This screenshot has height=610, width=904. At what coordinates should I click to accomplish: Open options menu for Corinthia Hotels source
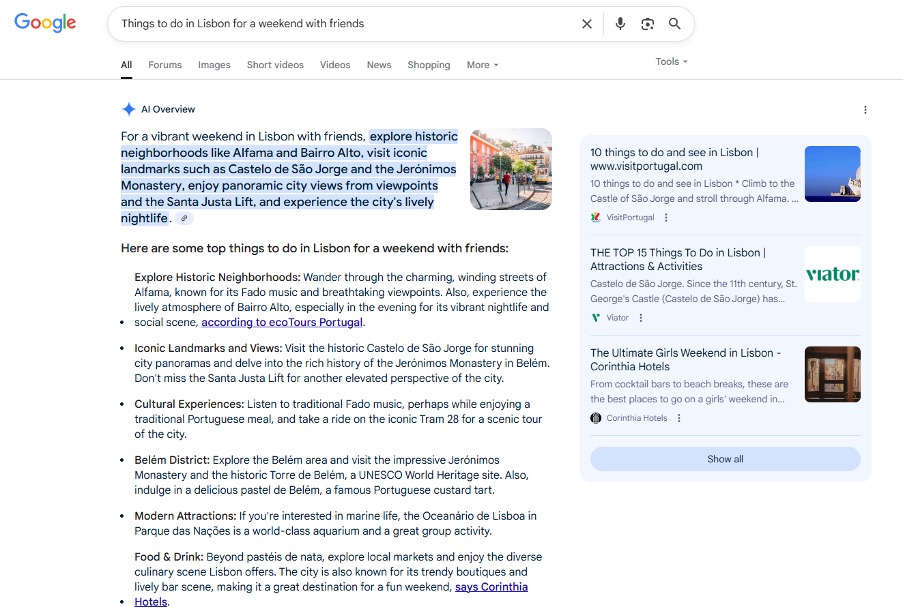pos(679,418)
